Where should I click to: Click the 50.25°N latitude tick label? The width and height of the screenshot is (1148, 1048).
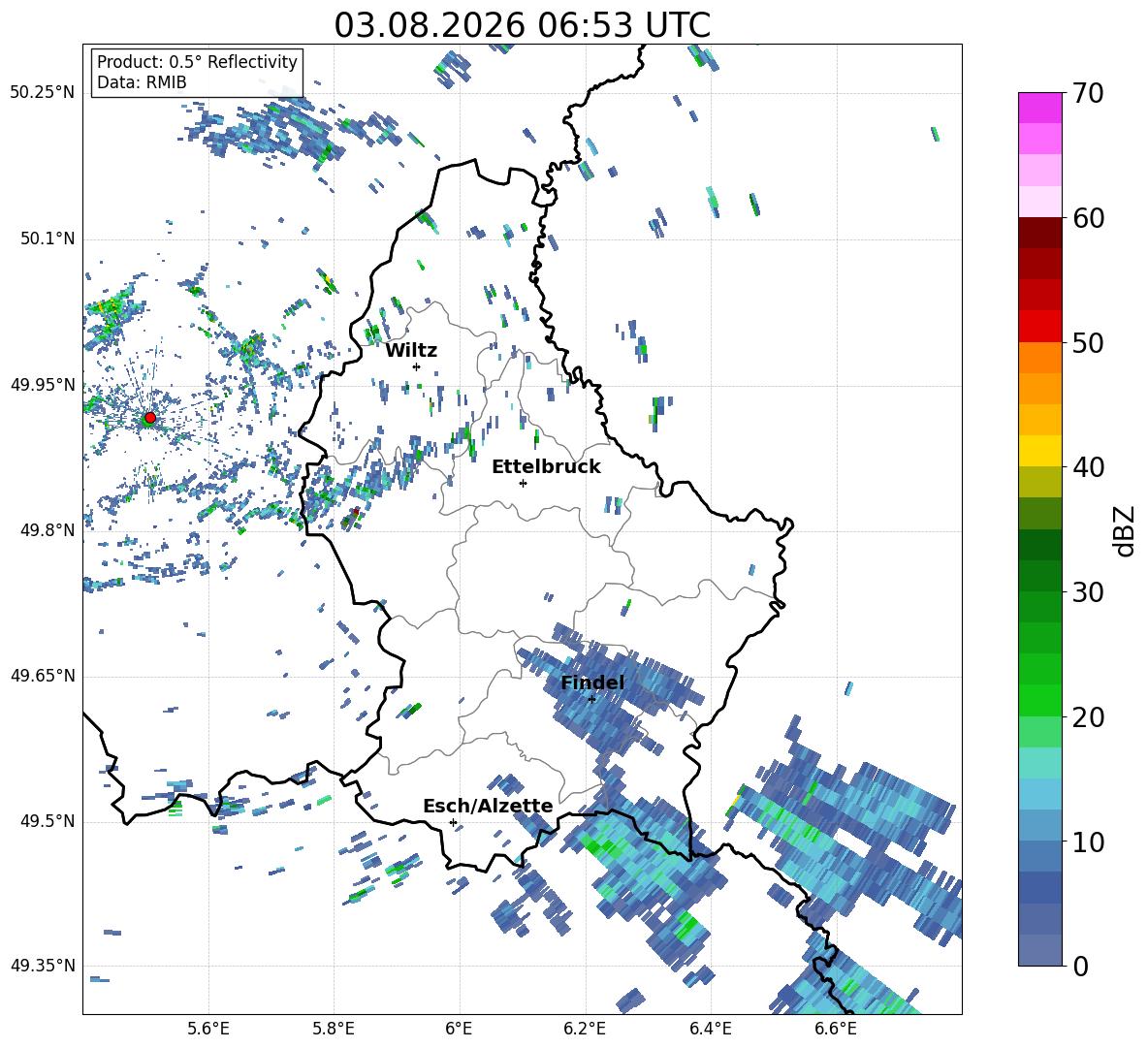pos(43,93)
